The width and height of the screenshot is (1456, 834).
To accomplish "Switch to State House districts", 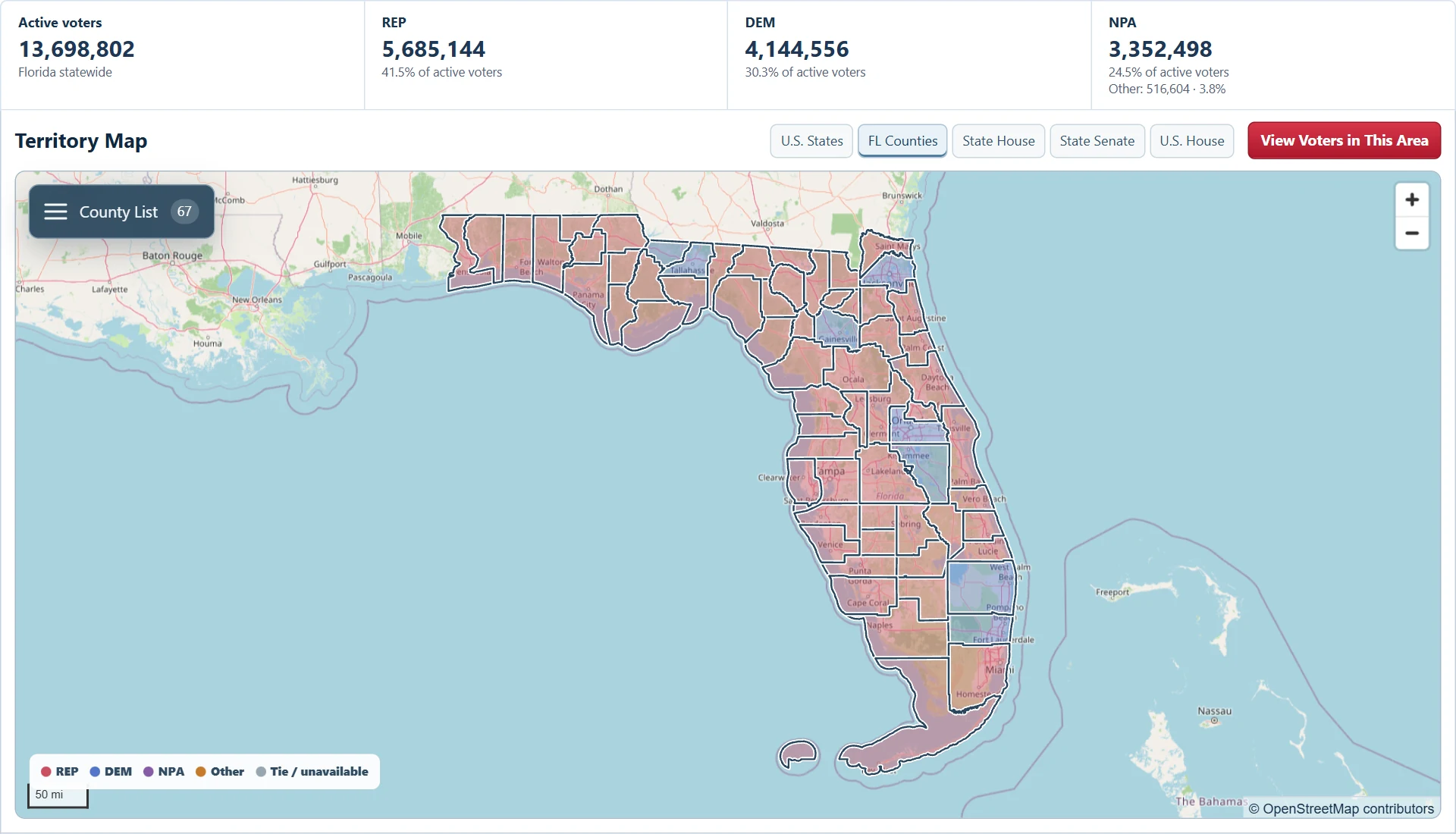I will click(998, 141).
